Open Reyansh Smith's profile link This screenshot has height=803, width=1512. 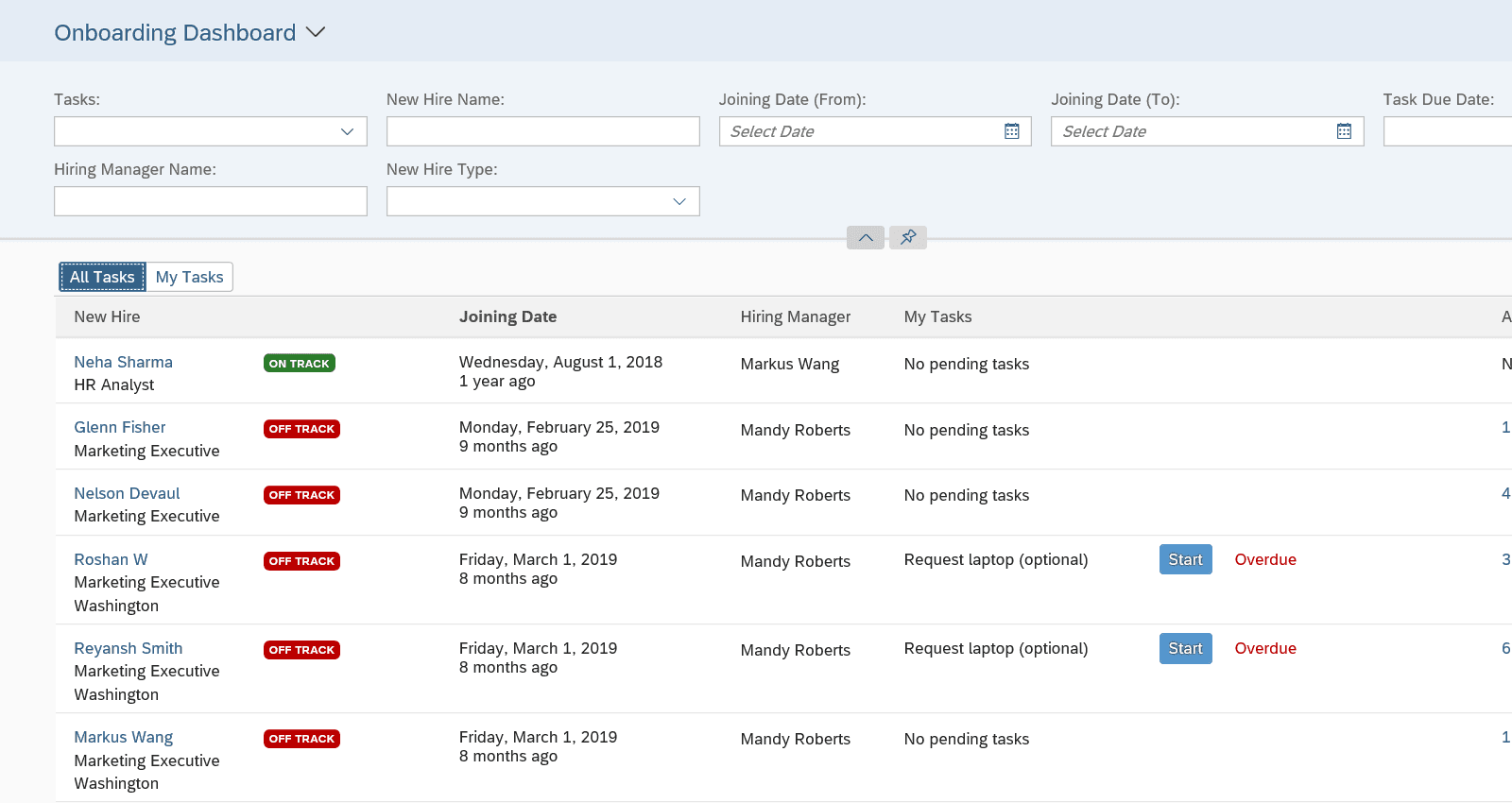pyautogui.click(x=129, y=648)
